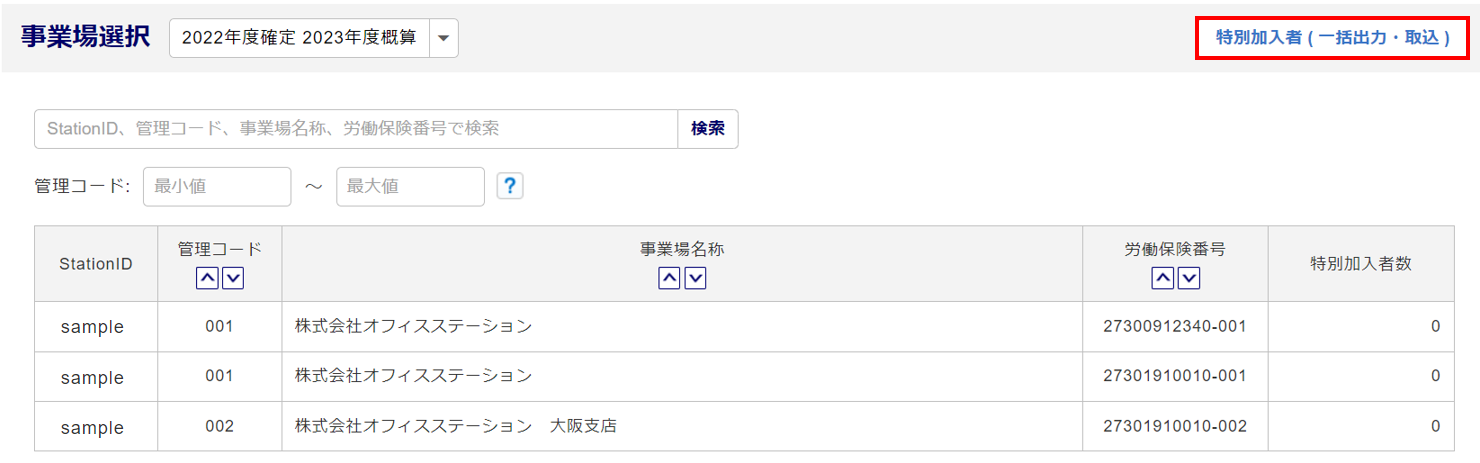Select row with insurance number 27301910010-001
Screen dimensions: 1480x463
pos(1174,377)
